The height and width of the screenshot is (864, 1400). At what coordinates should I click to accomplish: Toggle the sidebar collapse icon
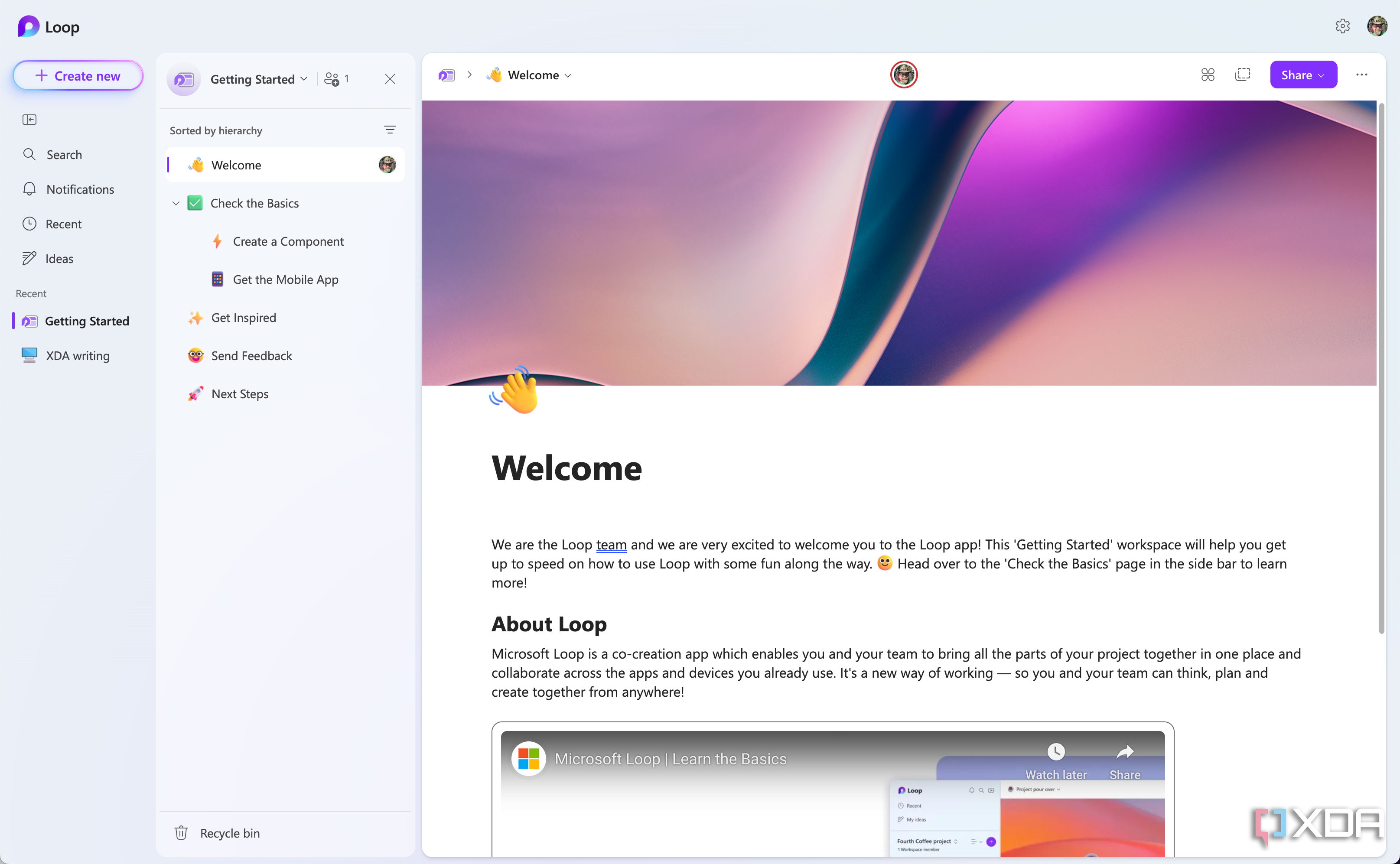point(29,120)
